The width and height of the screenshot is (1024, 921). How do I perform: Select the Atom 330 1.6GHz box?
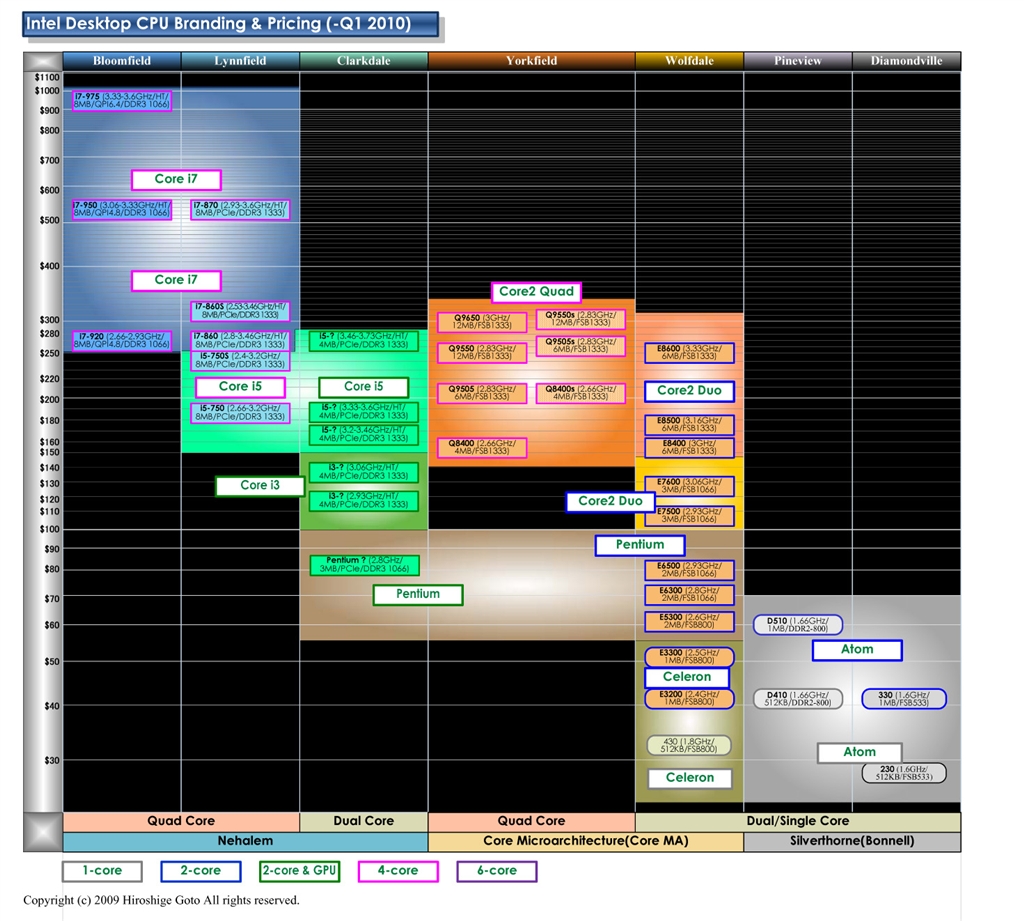tap(904, 699)
